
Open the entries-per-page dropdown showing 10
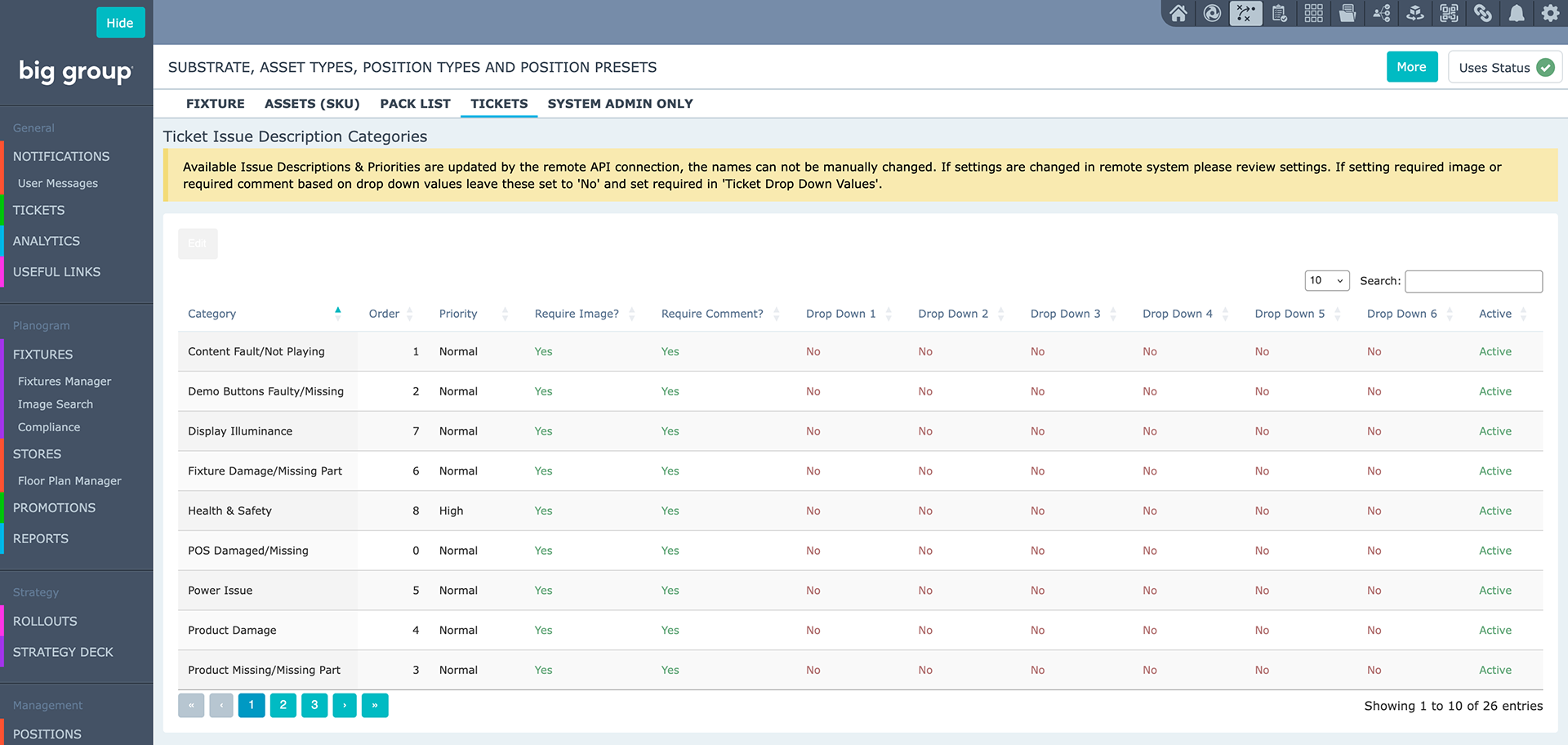[1327, 280]
